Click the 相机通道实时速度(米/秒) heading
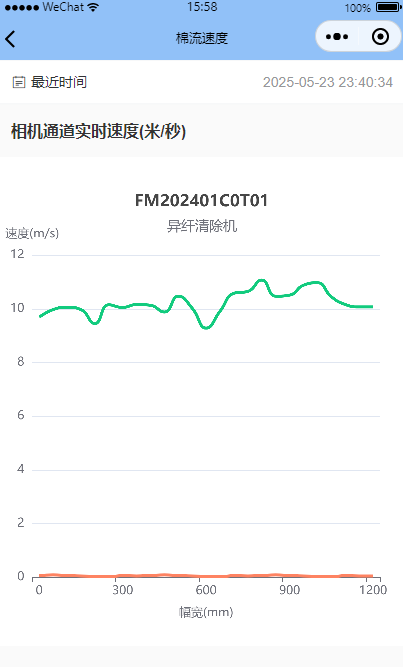The height and width of the screenshot is (667, 403). coord(98,131)
